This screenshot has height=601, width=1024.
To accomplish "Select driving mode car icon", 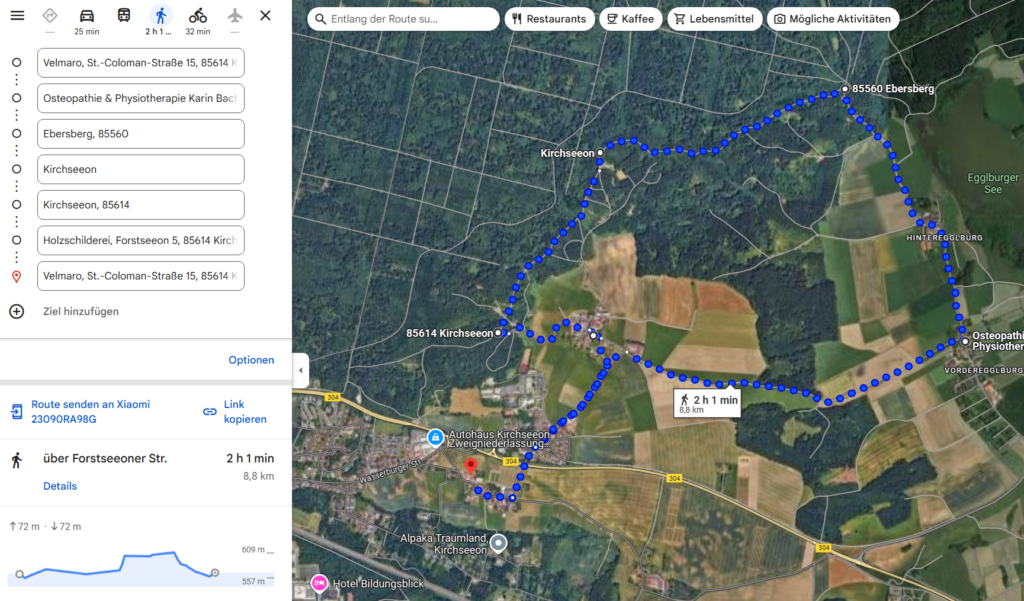I will (87, 16).
